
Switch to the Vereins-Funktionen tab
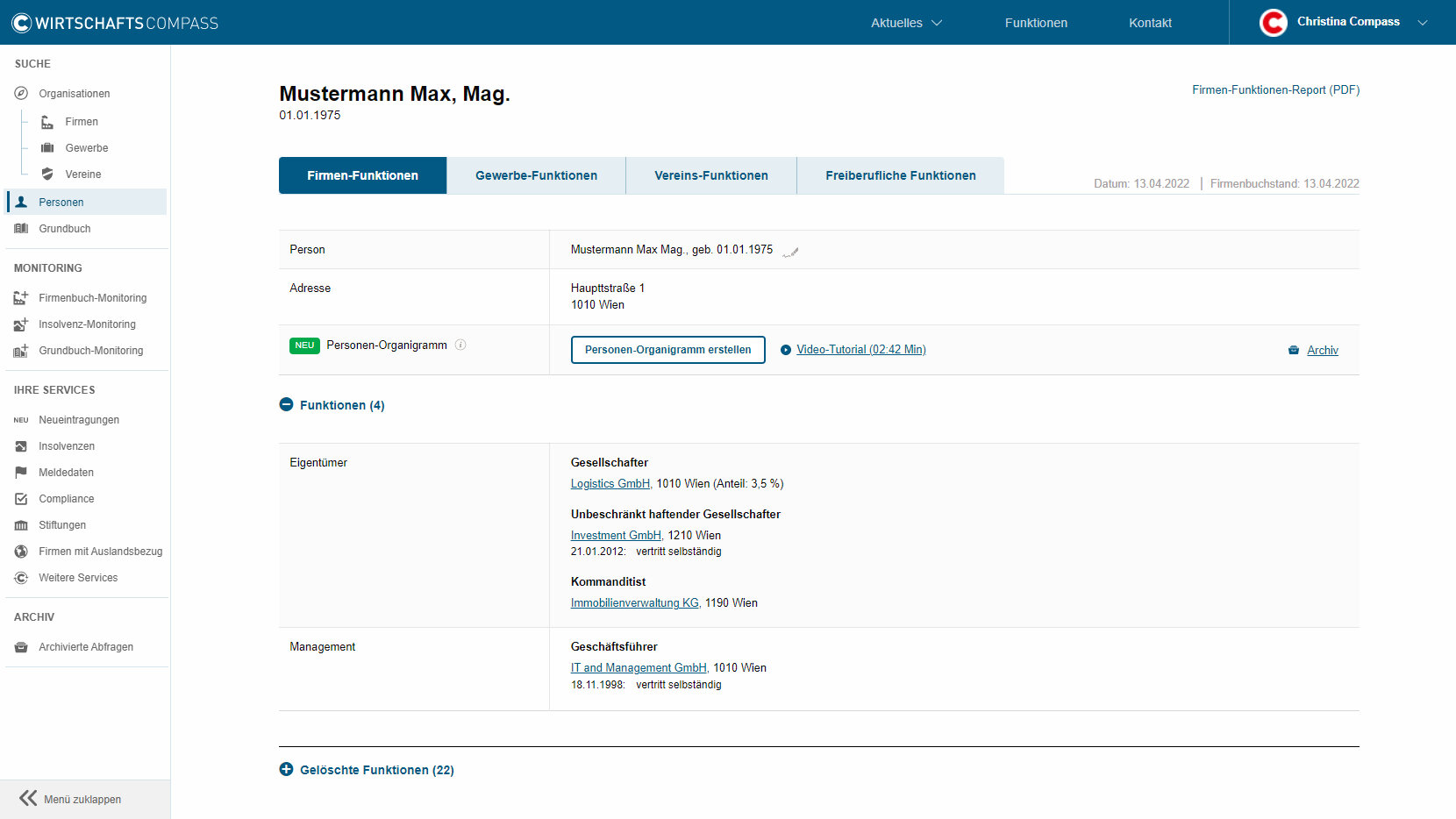point(711,175)
